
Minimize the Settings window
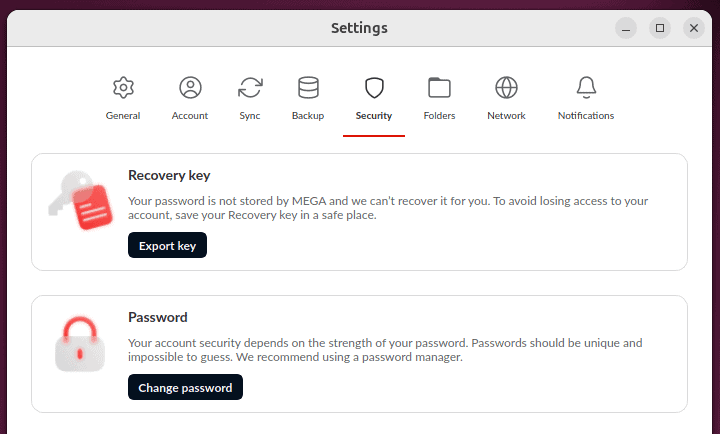(x=626, y=28)
